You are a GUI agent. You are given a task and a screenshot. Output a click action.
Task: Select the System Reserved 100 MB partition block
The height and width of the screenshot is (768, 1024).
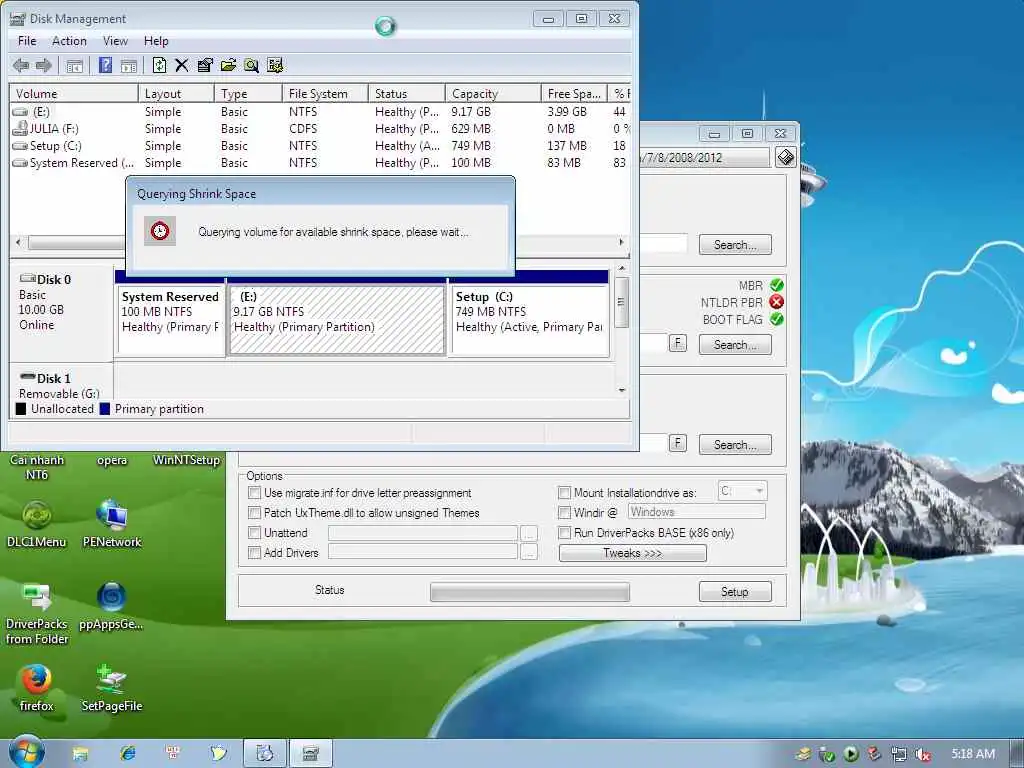(x=170, y=319)
